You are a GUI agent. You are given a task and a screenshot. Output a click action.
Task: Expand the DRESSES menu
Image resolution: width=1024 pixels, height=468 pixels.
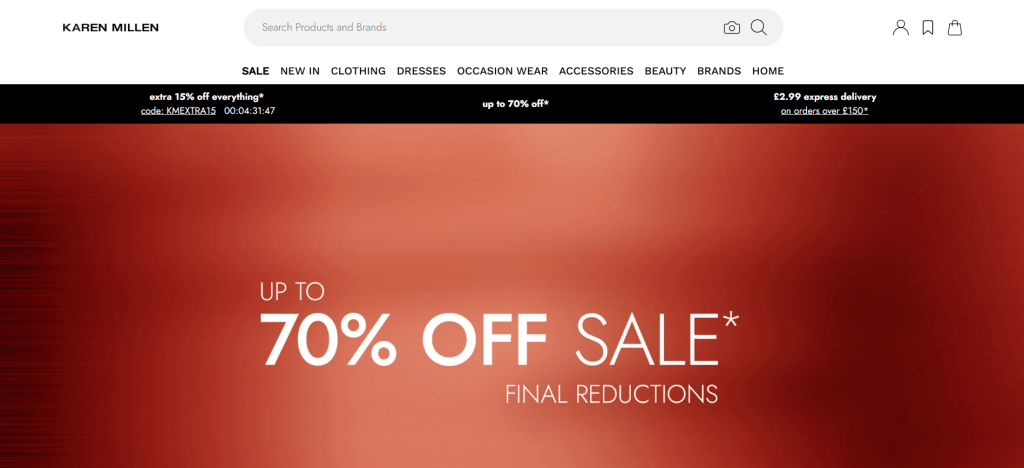pos(421,71)
